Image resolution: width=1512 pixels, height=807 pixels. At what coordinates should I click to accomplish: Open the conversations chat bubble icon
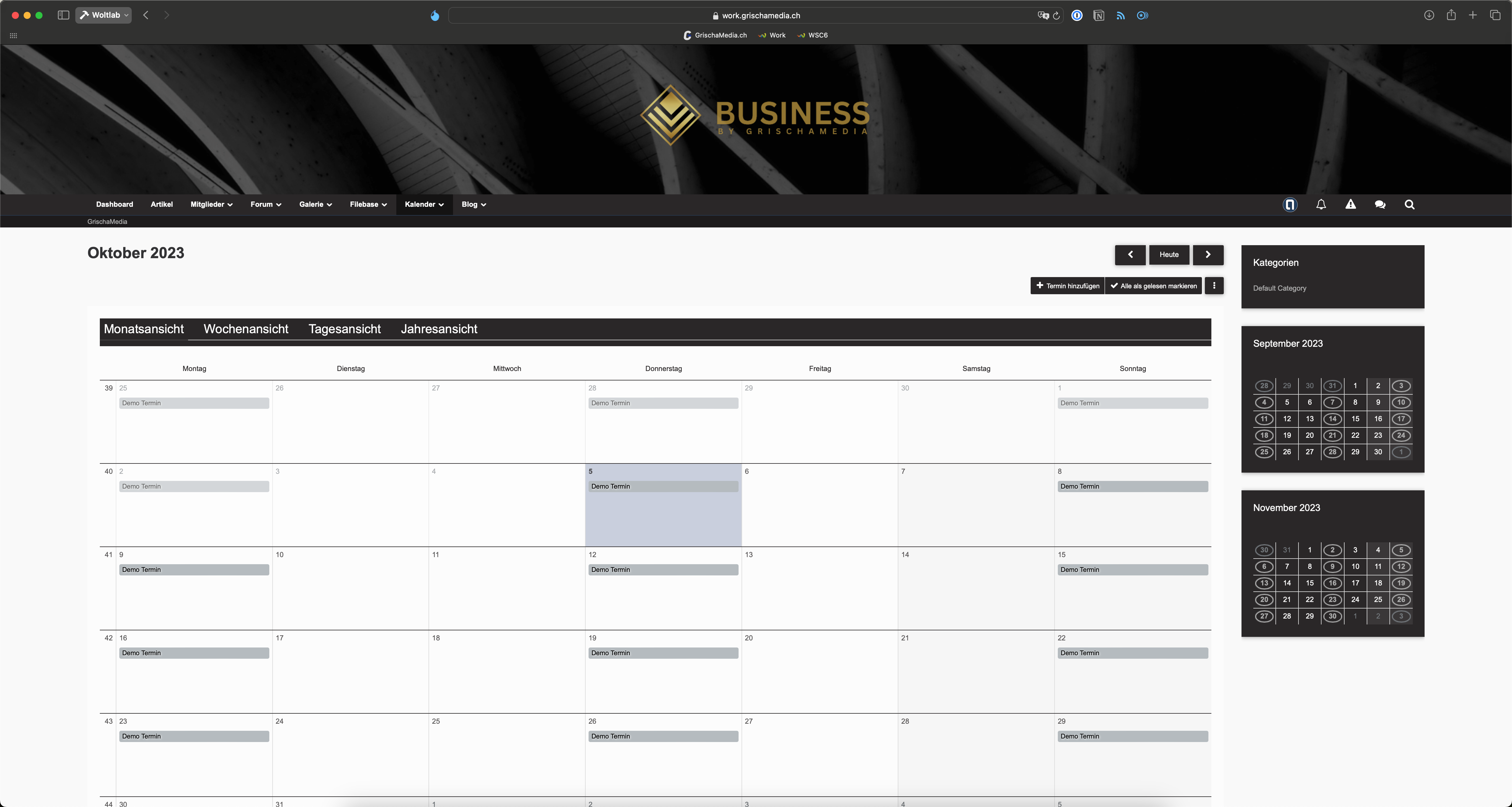1379,204
